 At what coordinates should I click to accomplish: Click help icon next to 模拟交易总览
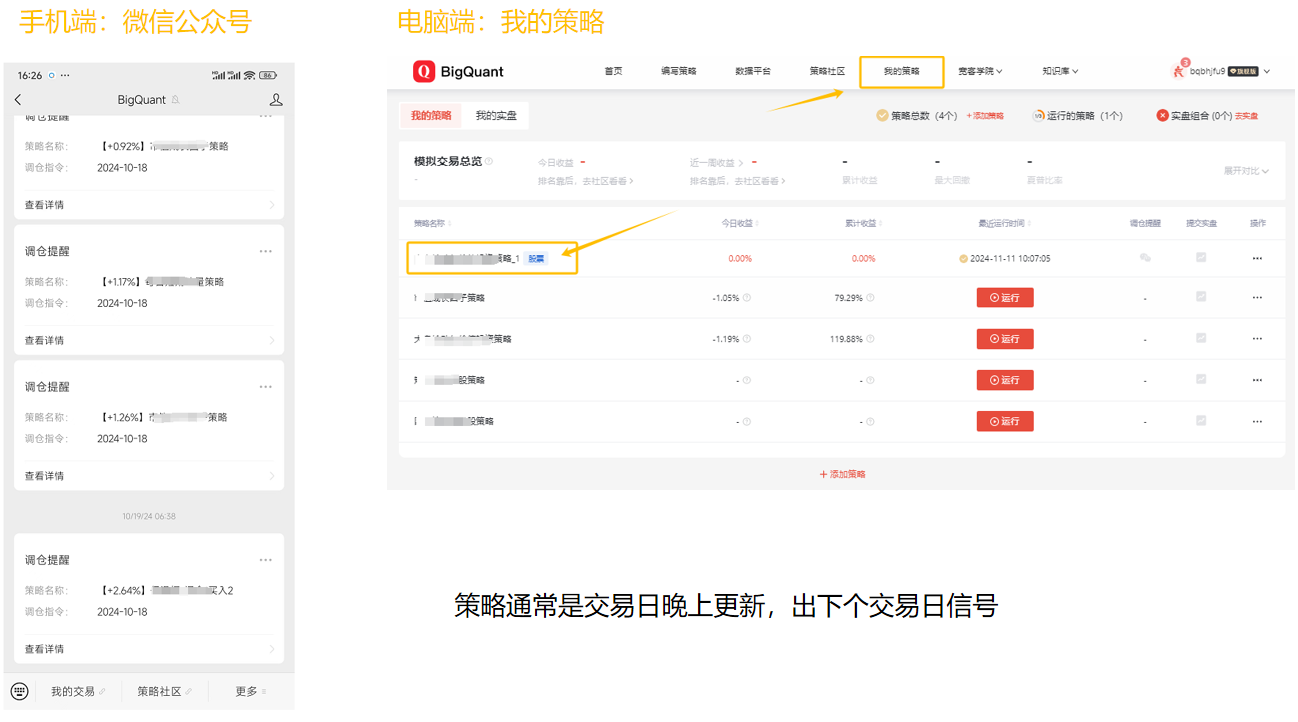(489, 161)
